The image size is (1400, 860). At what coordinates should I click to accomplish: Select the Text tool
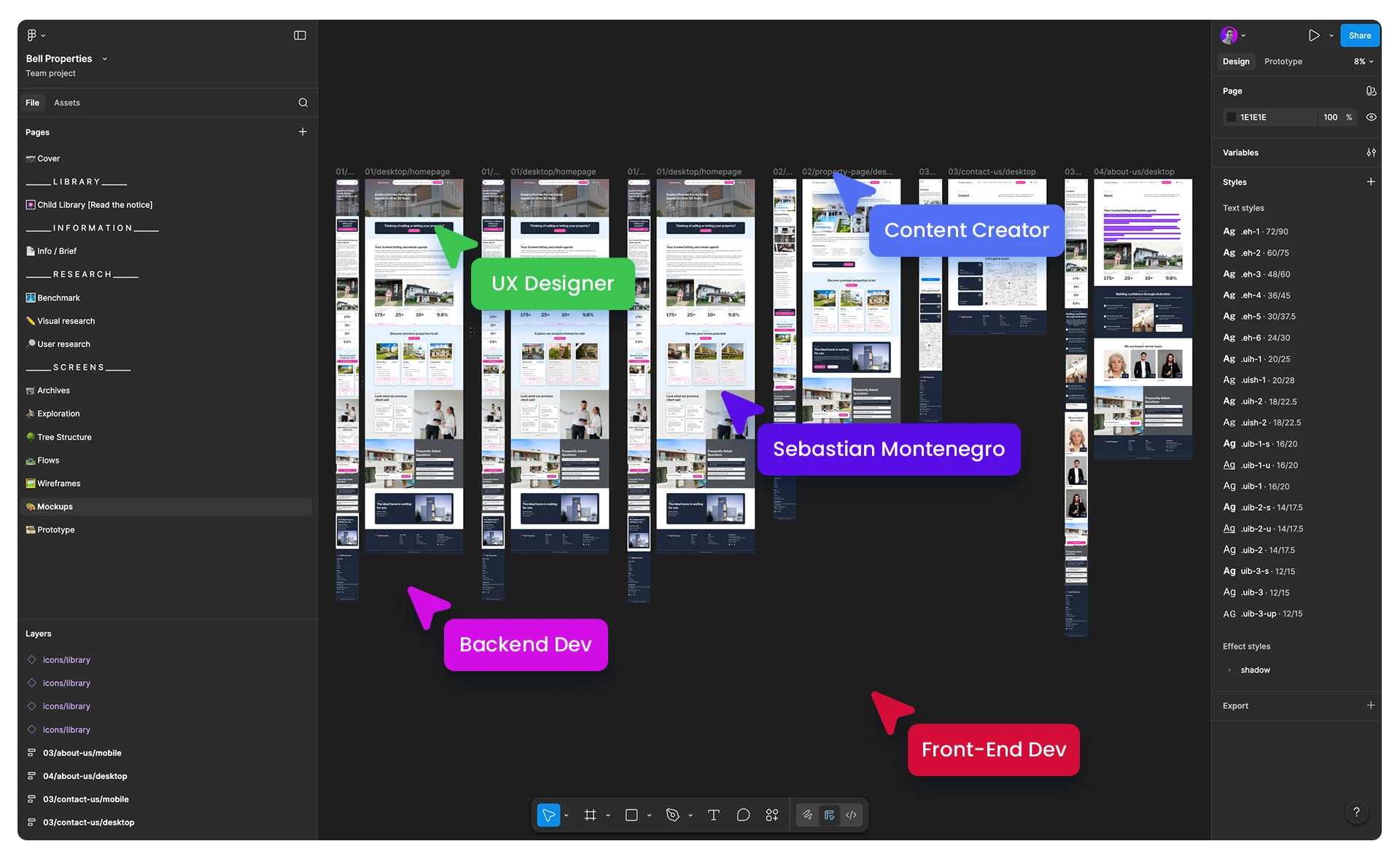[713, 815]
